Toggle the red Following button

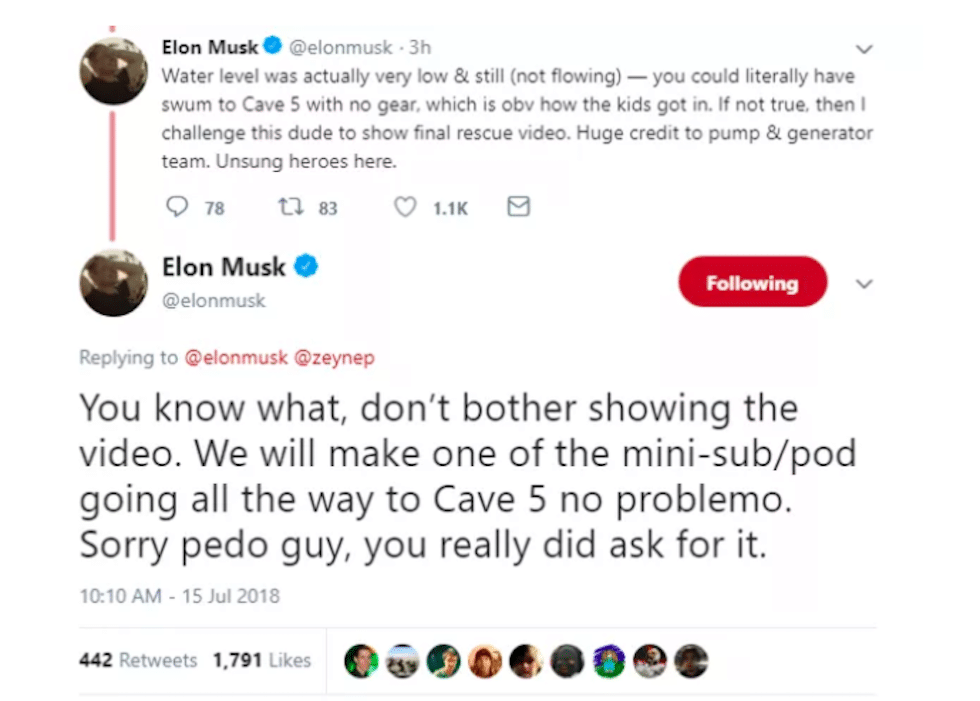click(752, 283)
